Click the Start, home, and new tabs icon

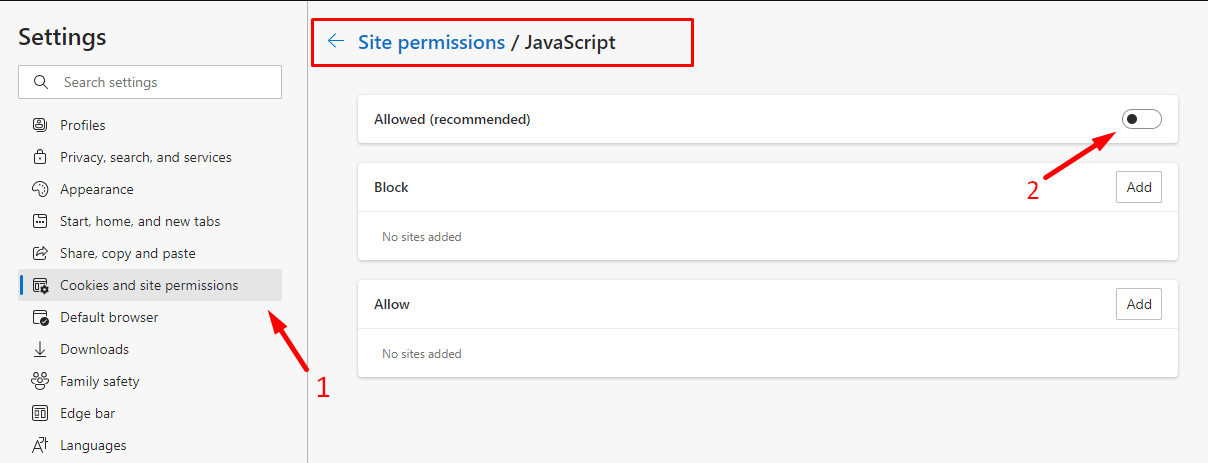click(x=40, y=221)
